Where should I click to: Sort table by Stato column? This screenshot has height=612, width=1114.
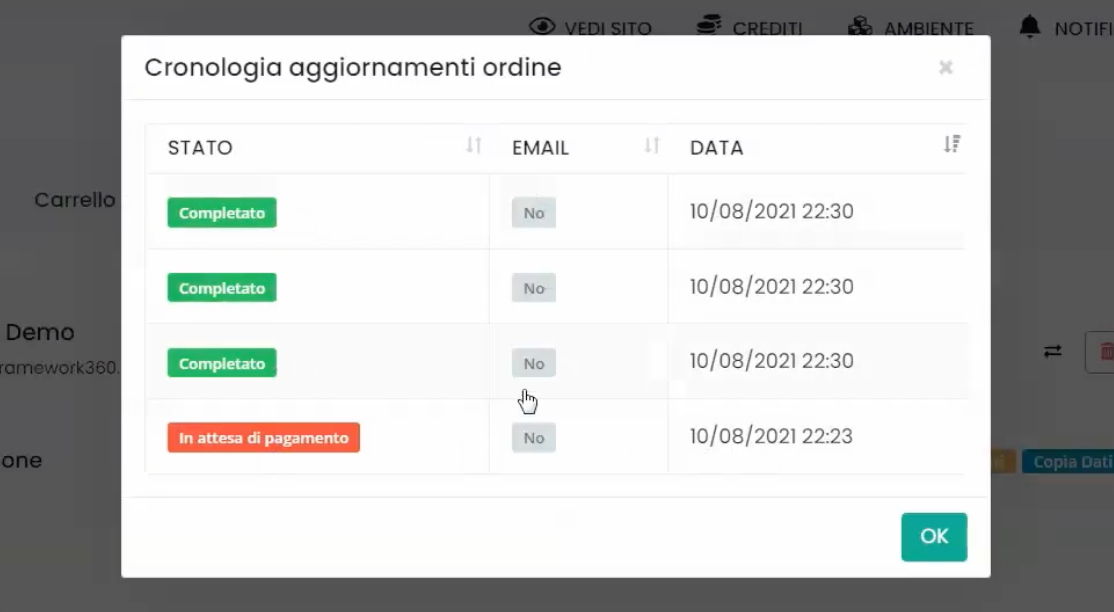tap(474, 146)
